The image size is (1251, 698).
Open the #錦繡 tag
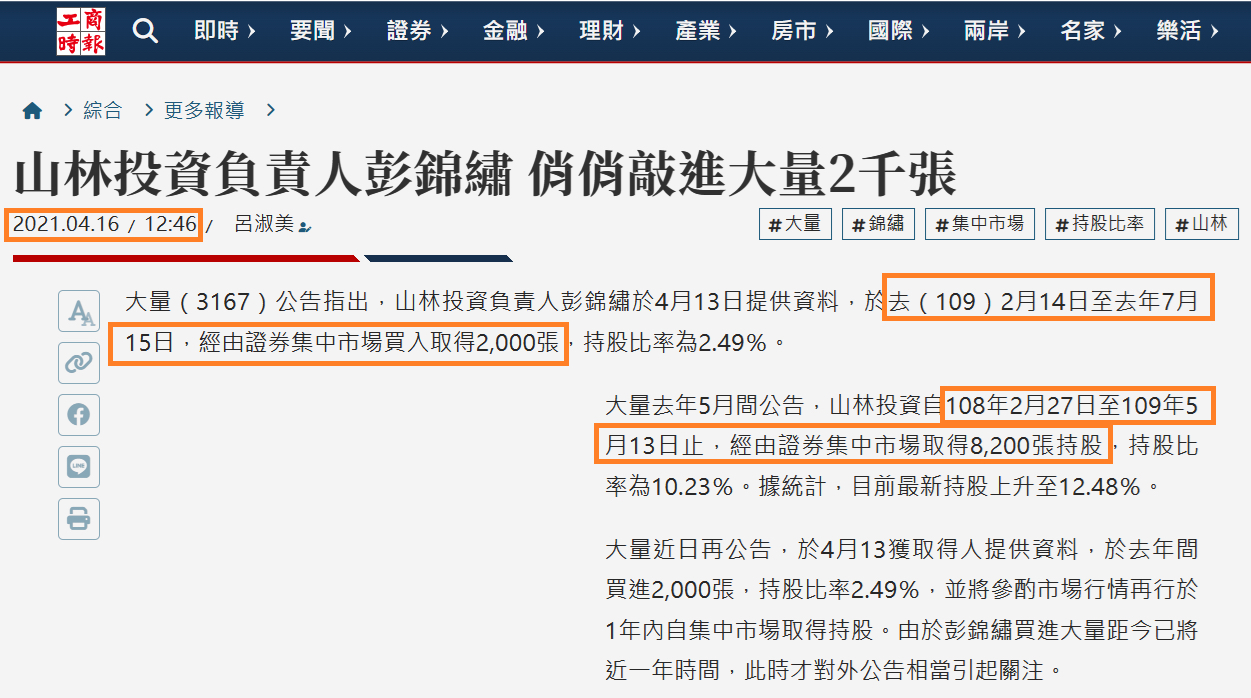point(878,224)
